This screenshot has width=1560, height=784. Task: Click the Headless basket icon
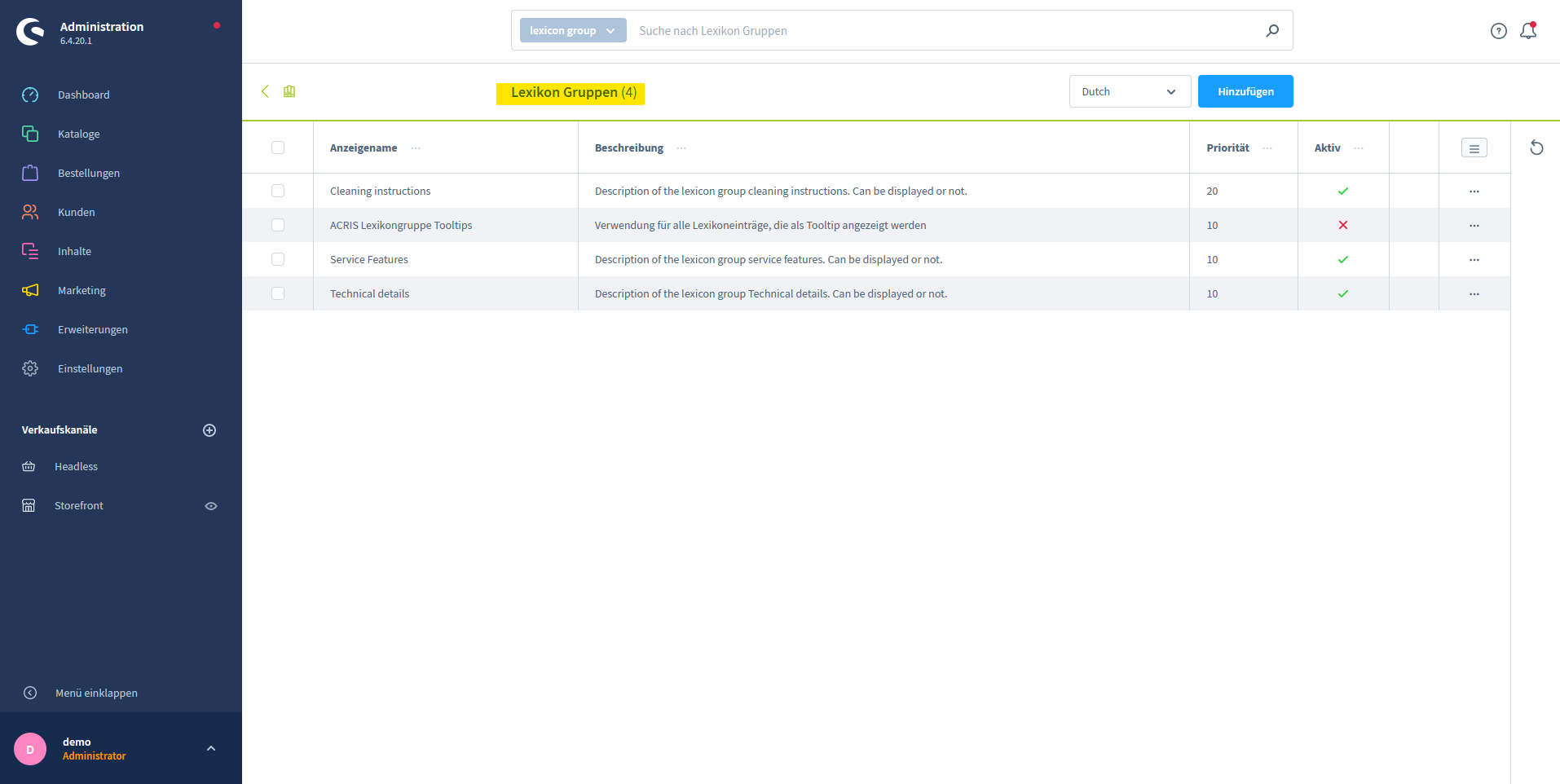(29, 466)
